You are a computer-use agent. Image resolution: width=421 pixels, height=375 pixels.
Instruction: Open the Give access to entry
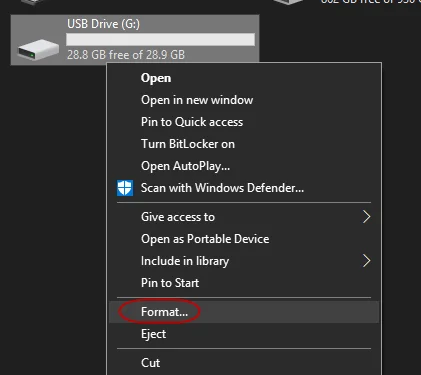click(x=244, y=217)
